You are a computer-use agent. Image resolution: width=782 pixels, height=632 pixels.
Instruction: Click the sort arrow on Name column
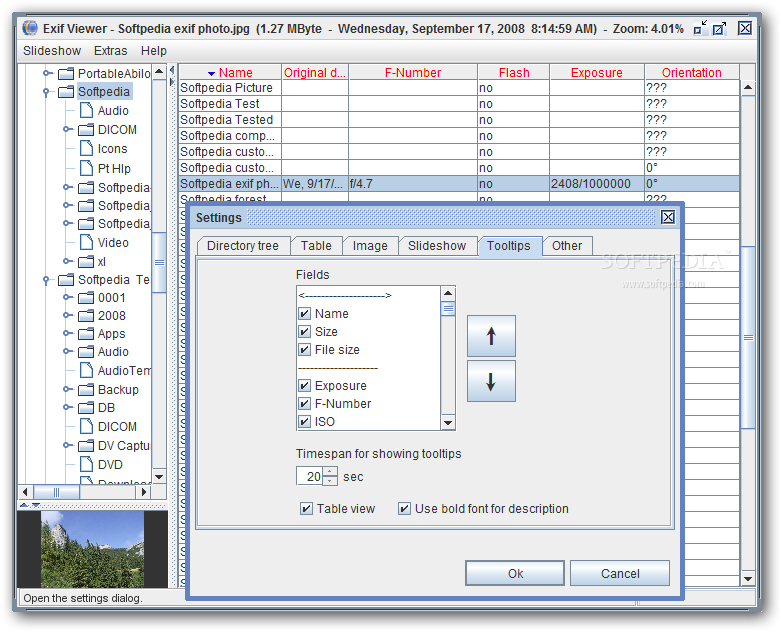point(211,73)
